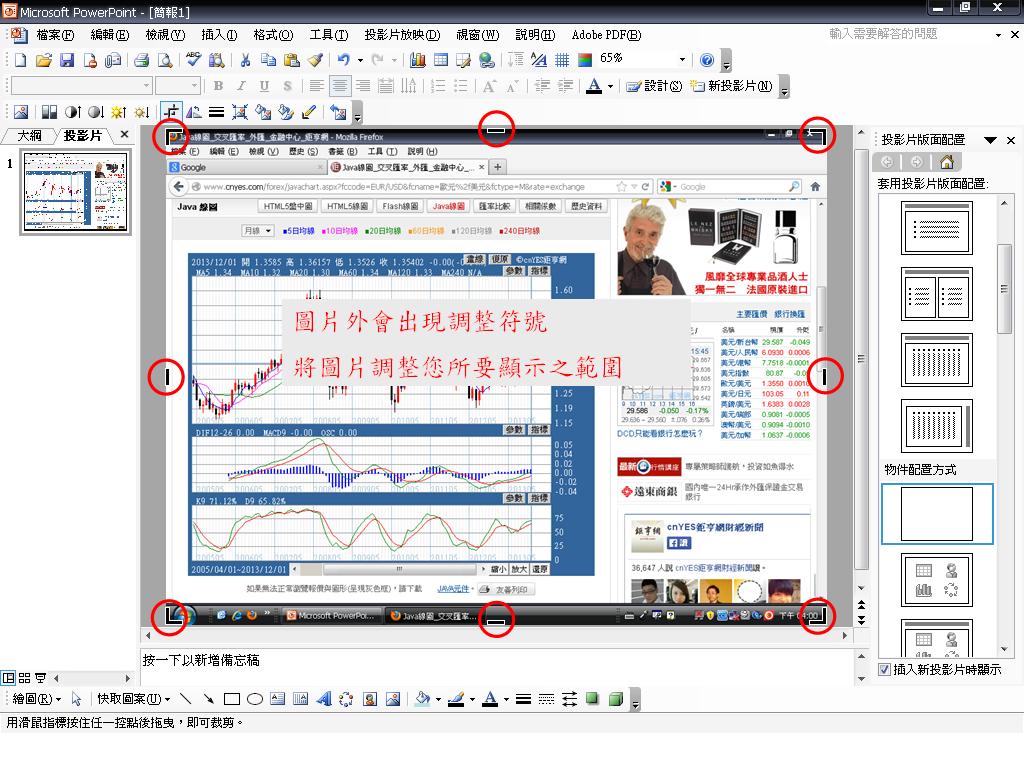Select the Oval shape tool
Screen dimensions: 1024x768
coord(255,699)
